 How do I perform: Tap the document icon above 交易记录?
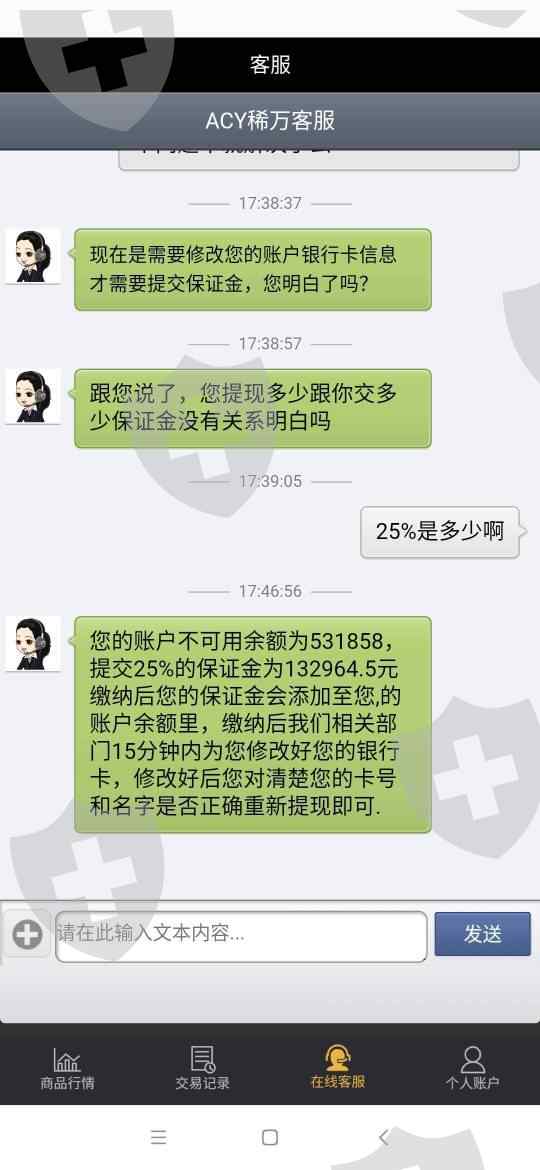pyautogui.click(x=202, y=1059)
